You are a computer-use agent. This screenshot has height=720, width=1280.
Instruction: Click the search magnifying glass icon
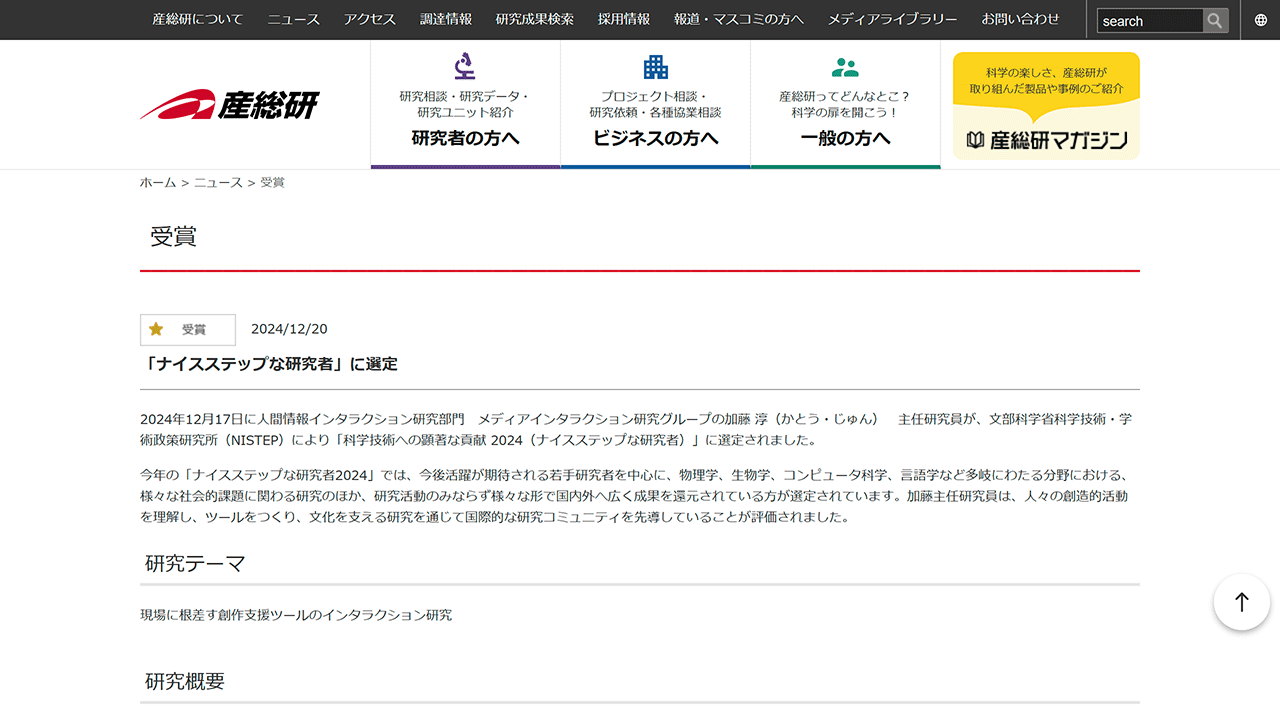(1215, 20)
